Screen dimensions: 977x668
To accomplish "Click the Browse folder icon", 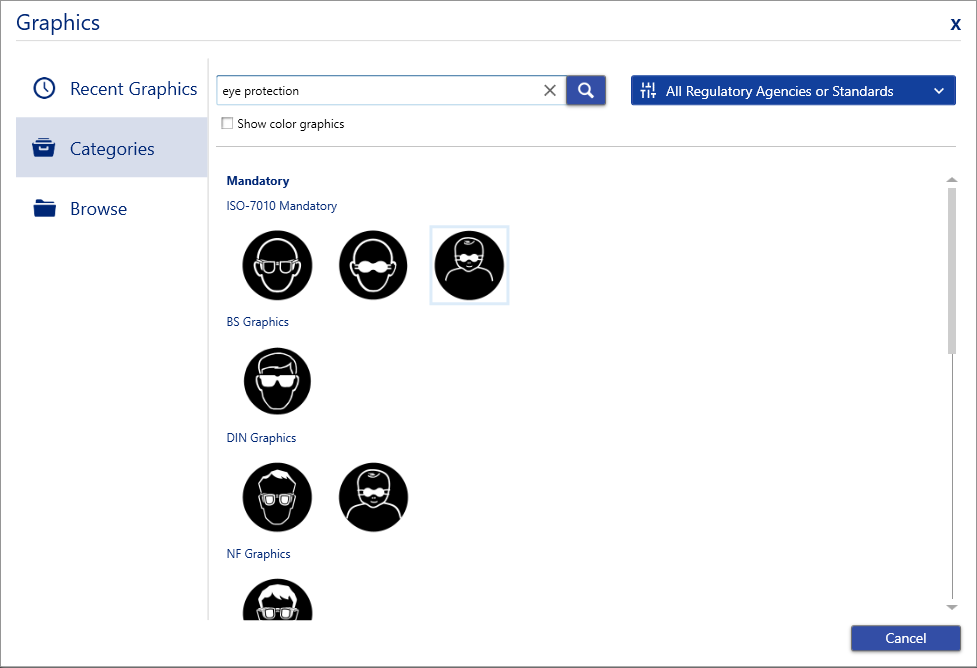I will click(x=44, y=209).
